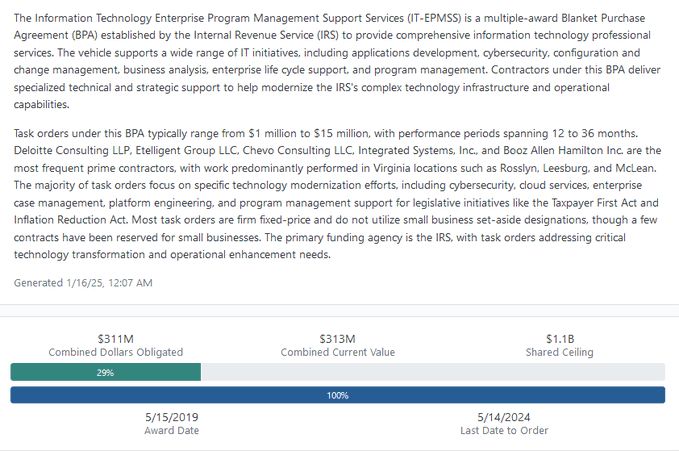Select the Combined Current Value label
This screenshot has height=451, width=679.
337,353
